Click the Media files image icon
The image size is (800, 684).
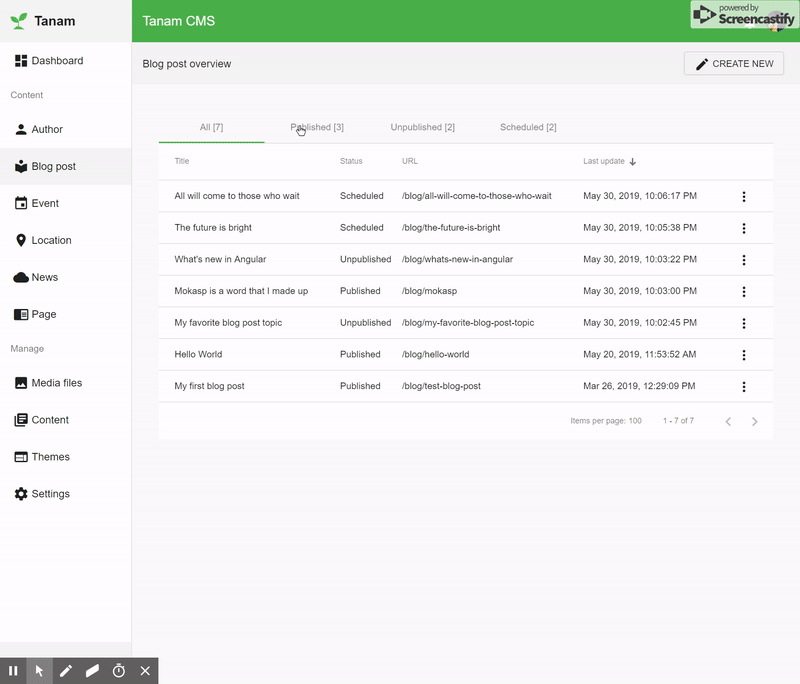[21, 383]
